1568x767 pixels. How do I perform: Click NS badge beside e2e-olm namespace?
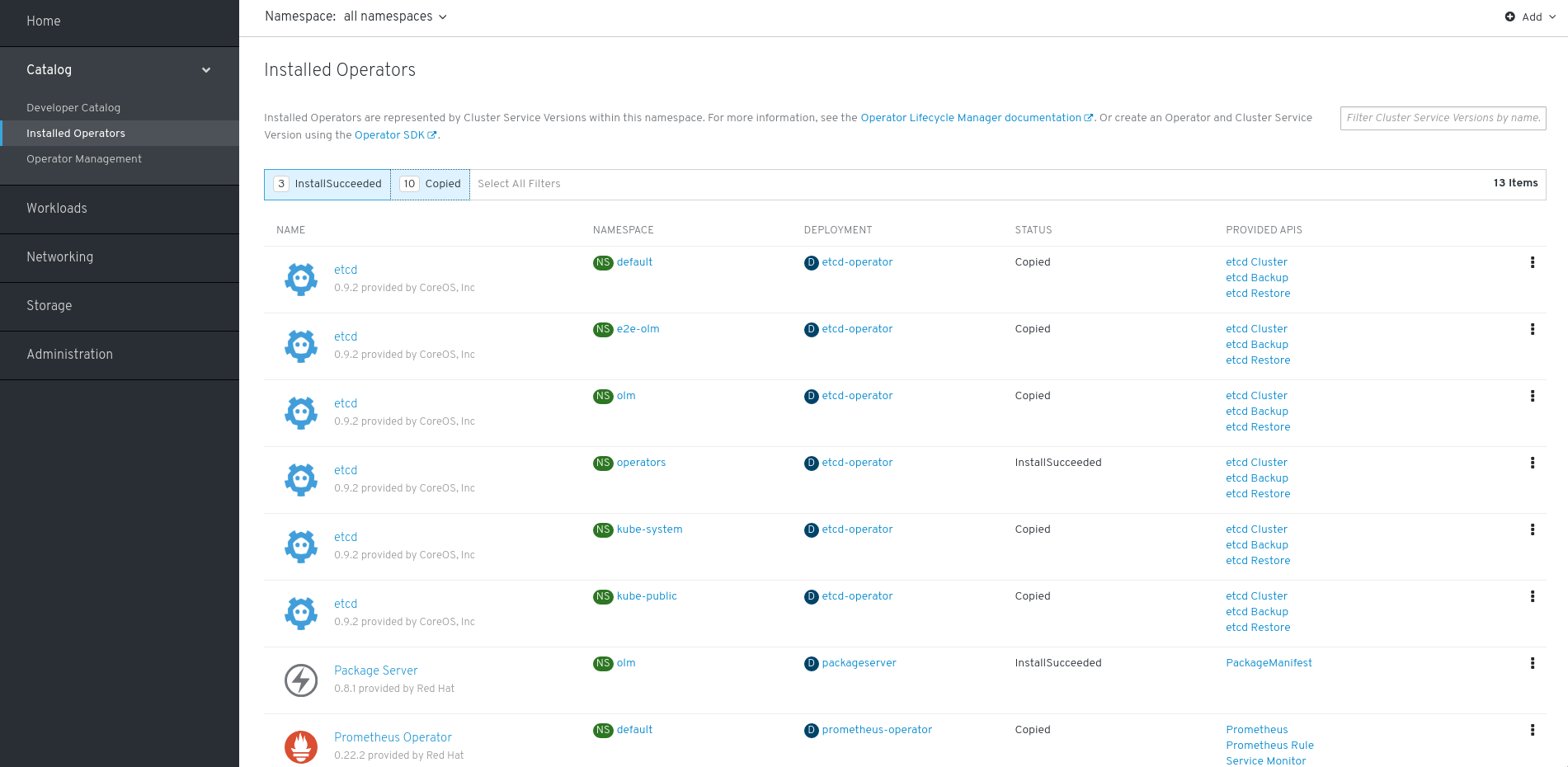click(x=603, y=329)
